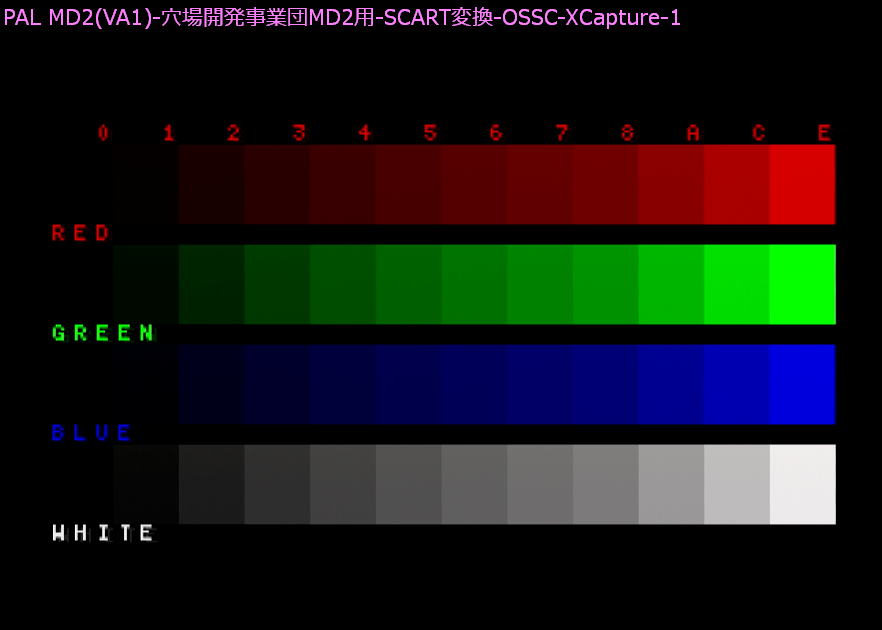
Task: Select the dark gray swatch at level 2
Action: point(212,484)
